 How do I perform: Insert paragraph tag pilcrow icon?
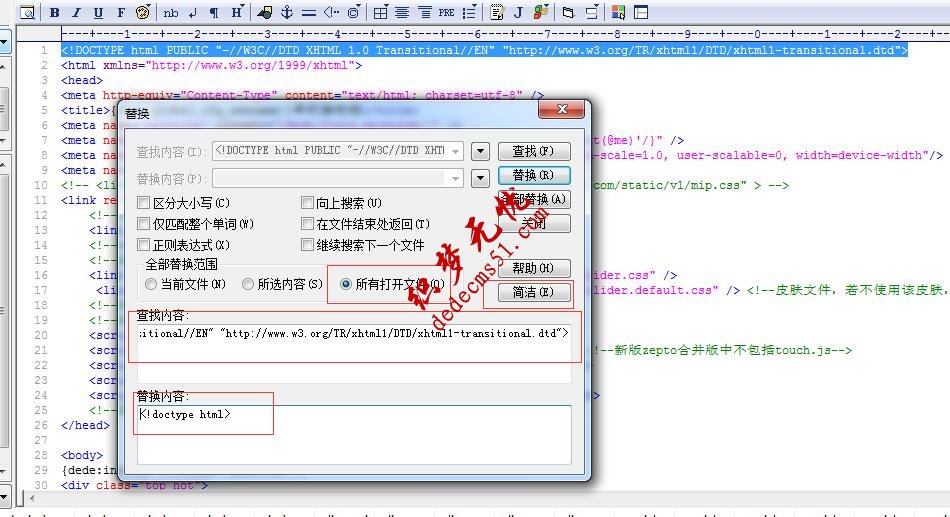tap(214, 12)
